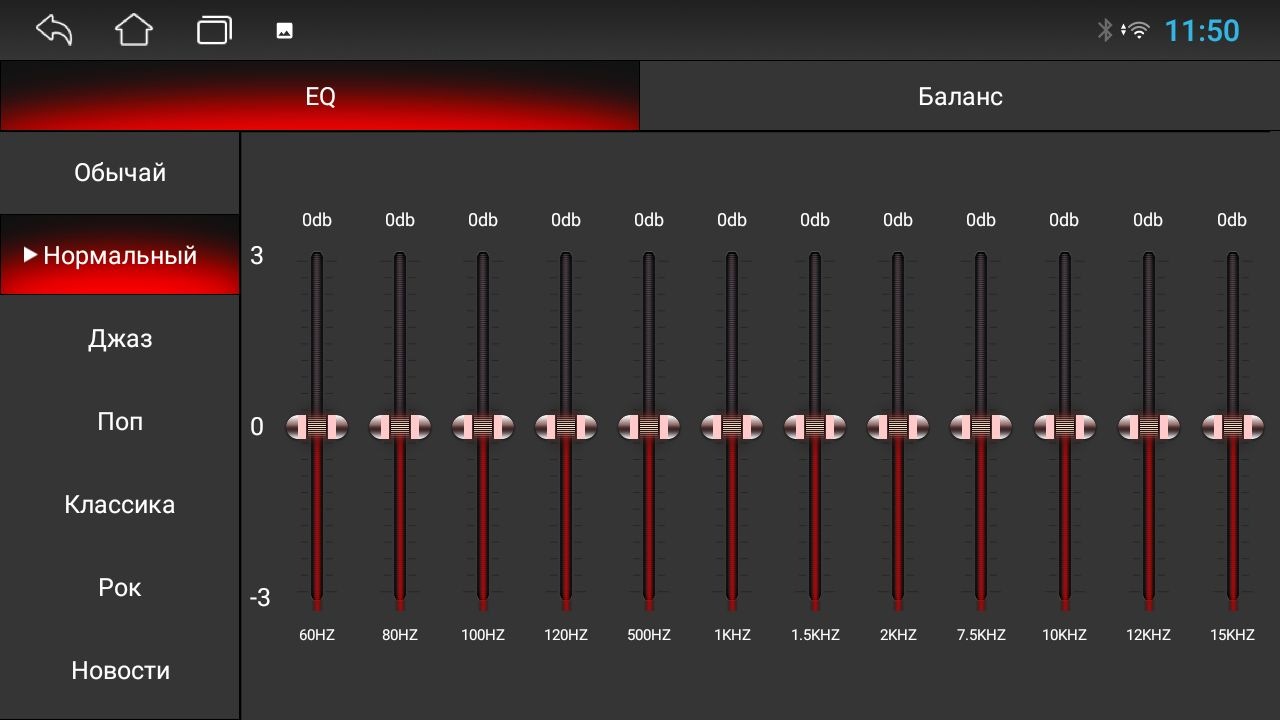Tap the Bluetooth status icon
1280x720 pixels.
pos(1105,30)
